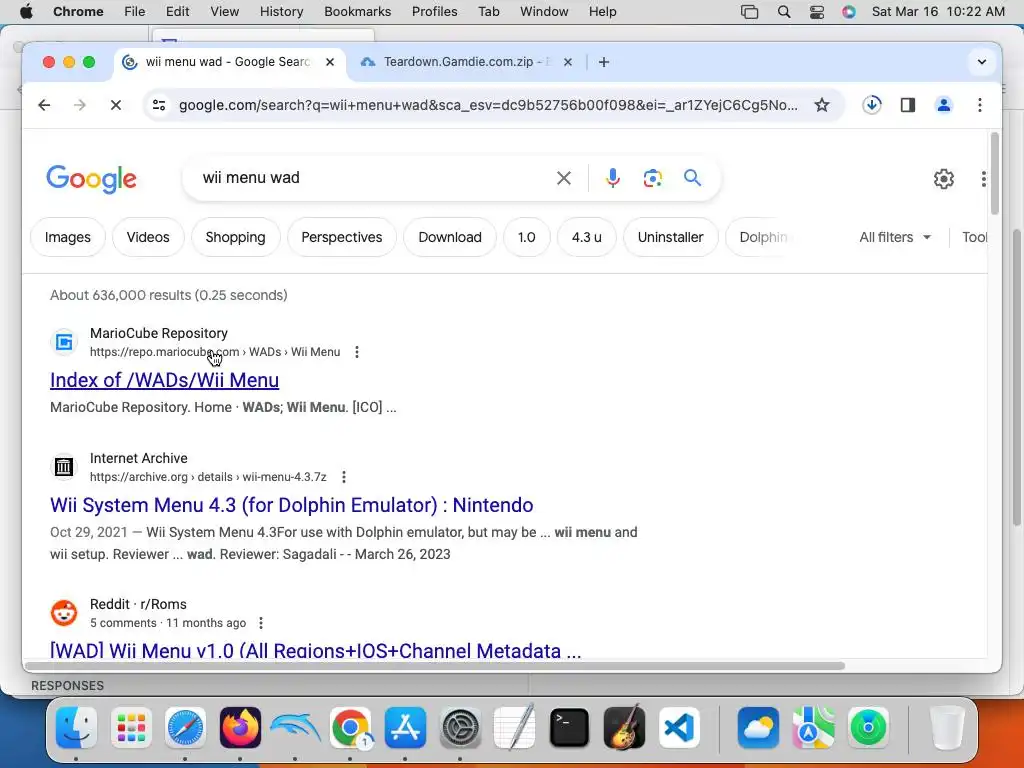This screenshot has height=768, width=1024.
Task: Open Chrome downloads icon
Action: coord(872,105)
